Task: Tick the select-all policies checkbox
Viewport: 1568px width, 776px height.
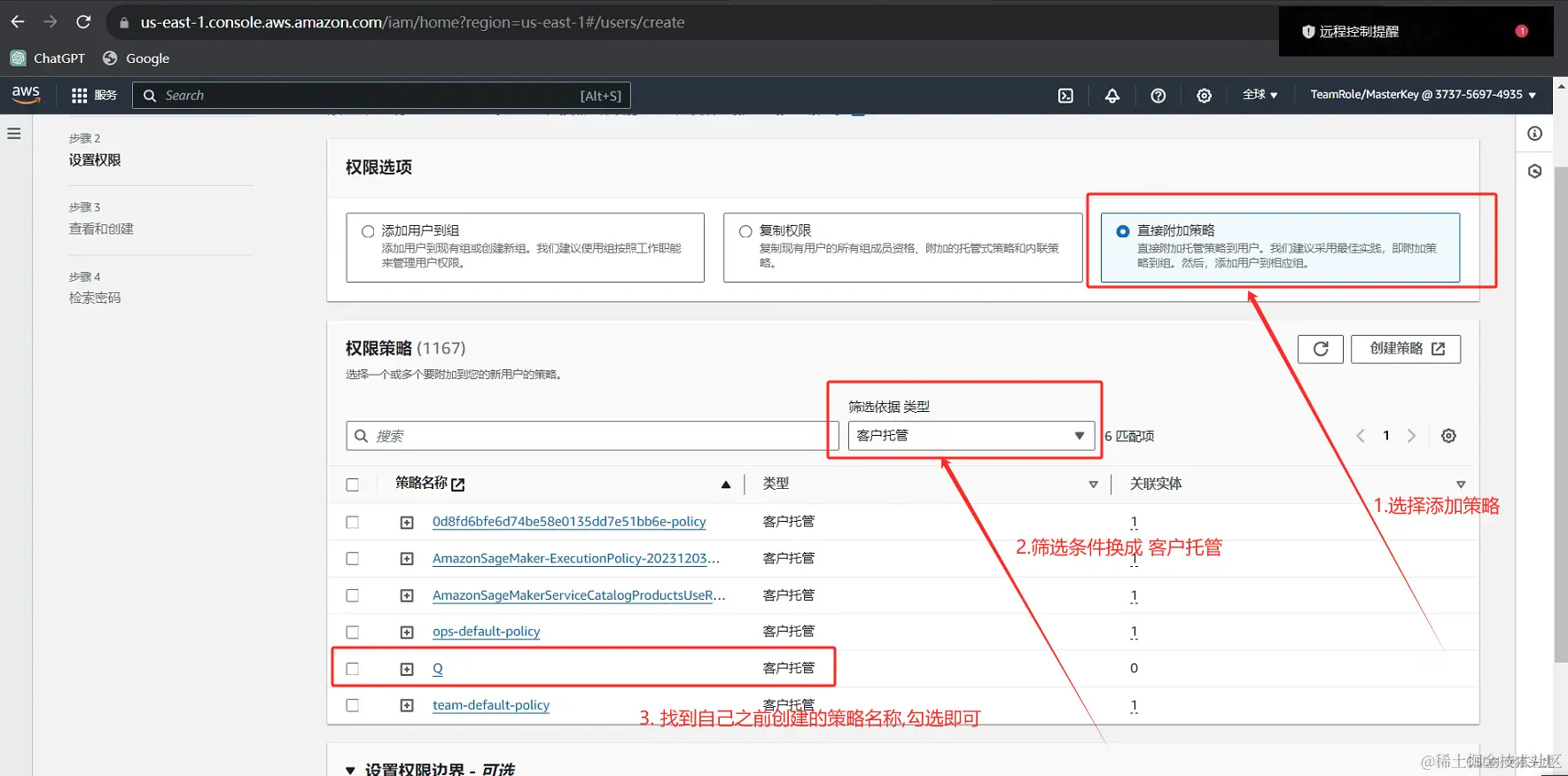Action: pyautogui.click(x=353, y=485)
